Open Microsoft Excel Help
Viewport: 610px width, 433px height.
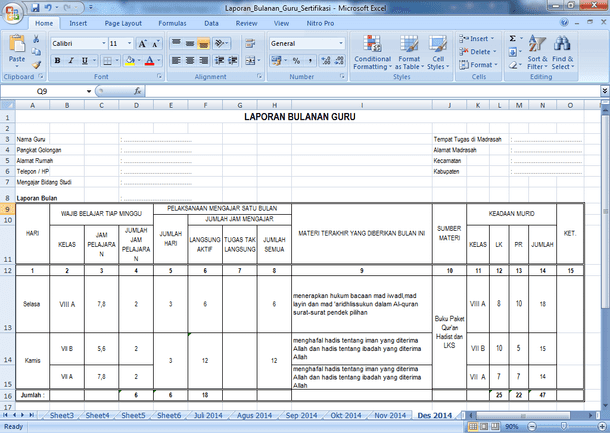[x=564, y=23]
